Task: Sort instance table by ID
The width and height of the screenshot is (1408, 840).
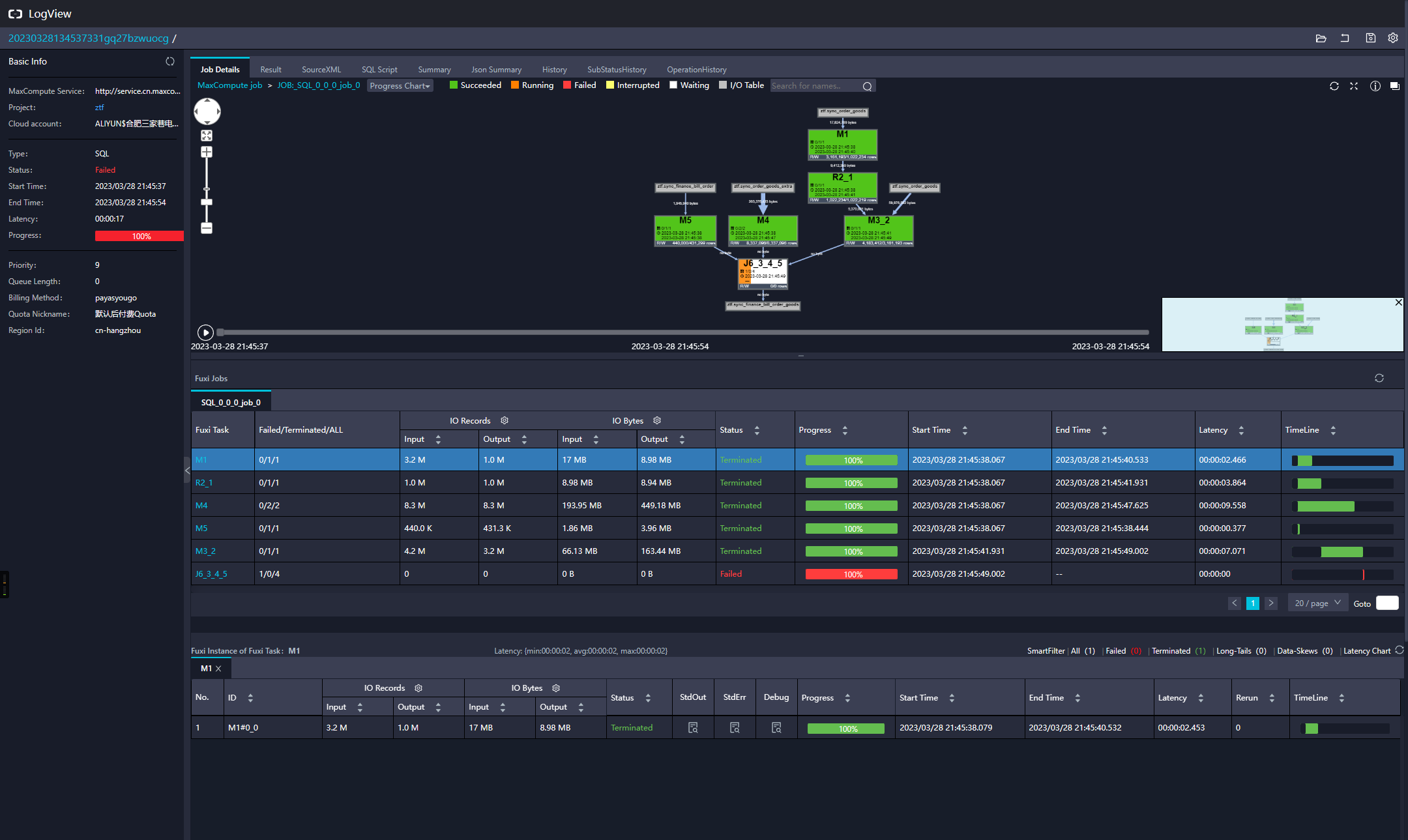Action: (250, 698)
